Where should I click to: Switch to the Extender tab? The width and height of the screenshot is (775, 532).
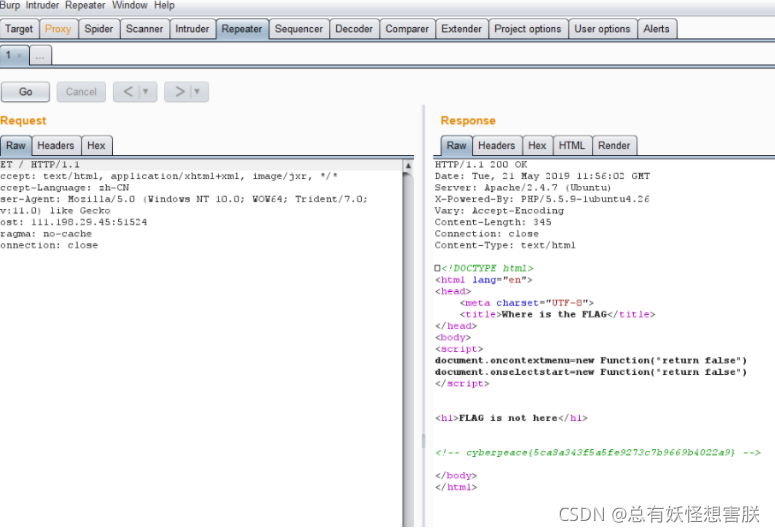click(x=461, y=29)
